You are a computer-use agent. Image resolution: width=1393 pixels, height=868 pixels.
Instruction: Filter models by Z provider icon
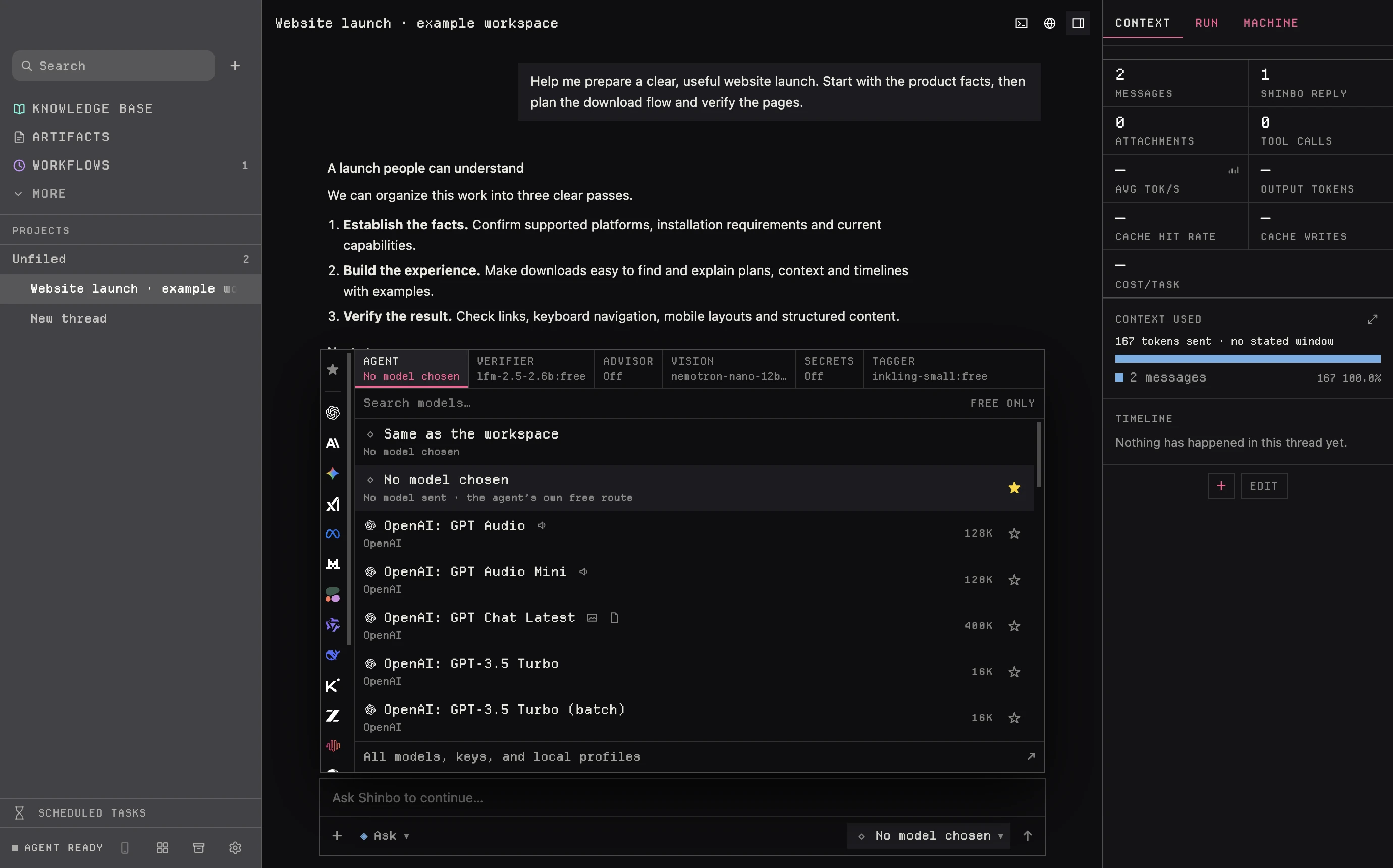332,716
